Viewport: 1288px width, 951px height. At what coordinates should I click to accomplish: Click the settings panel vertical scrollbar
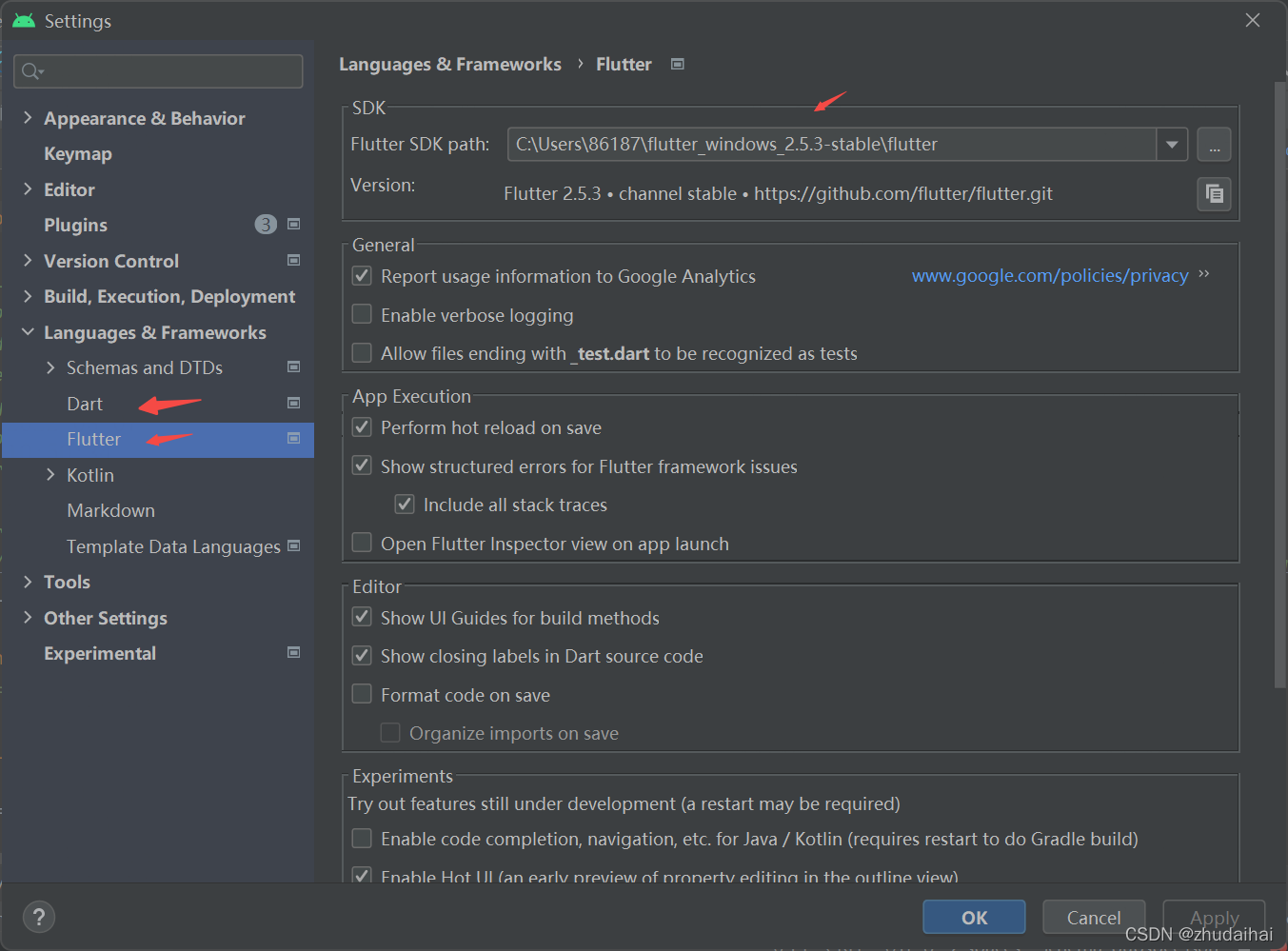click(x=1279, y=384)
